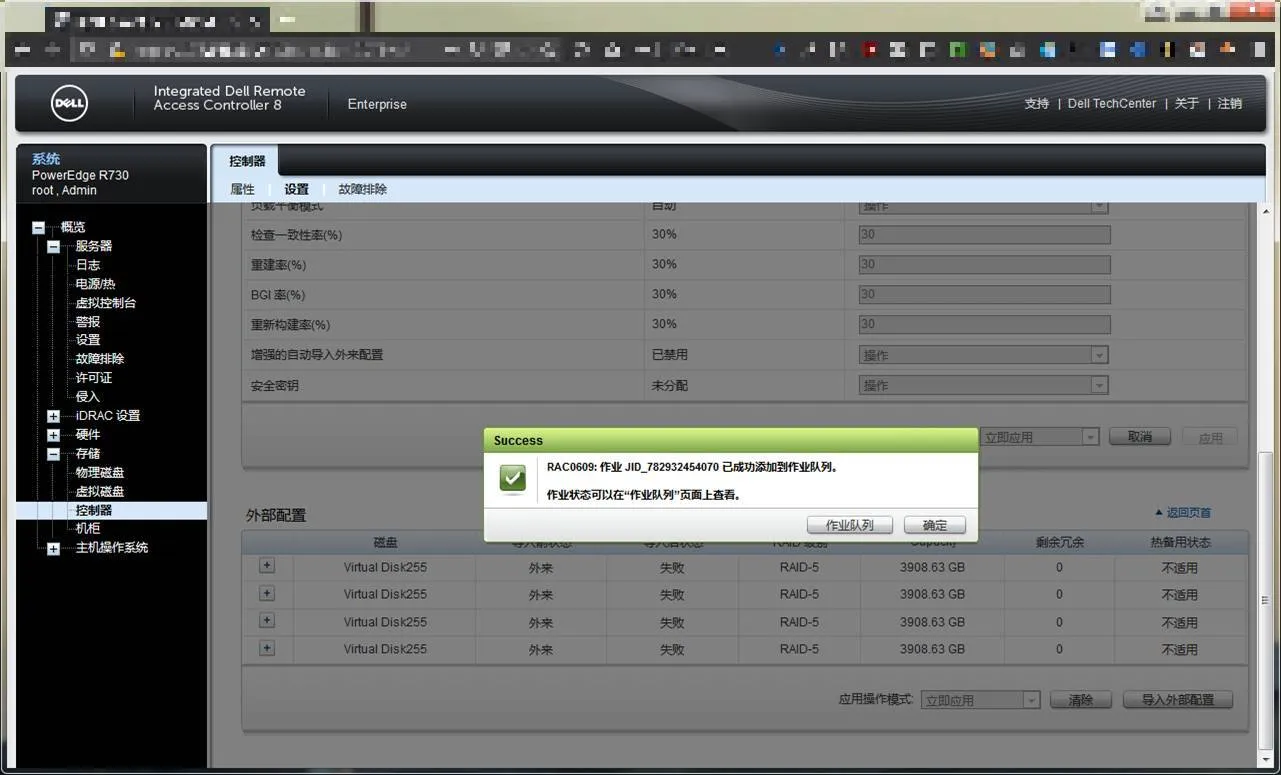Click the BGI 率 input field
The height and width of the screenshot is (775, 1281).
click(x=985, y=295)
